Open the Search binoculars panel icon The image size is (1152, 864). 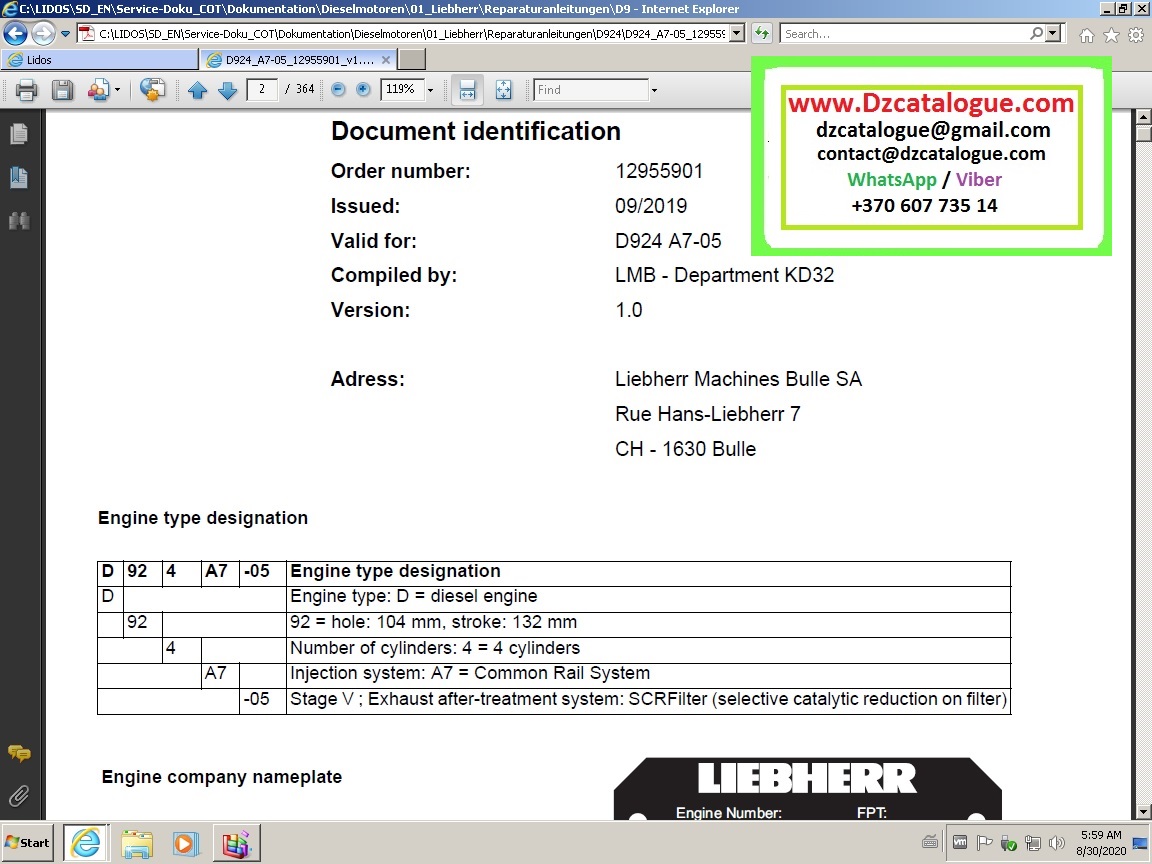(x=19, y=220)
